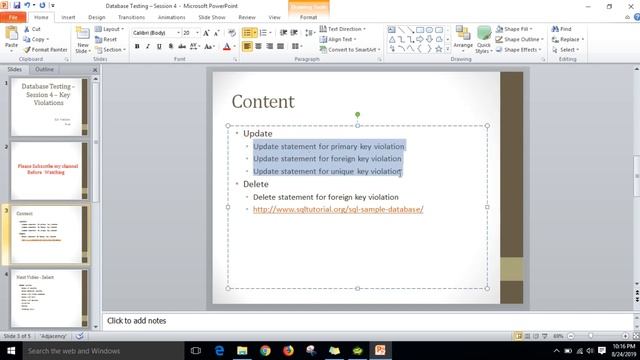Choose the five-point star shape
This screenshot has height=360, width=640.
click(x=439, y=49)
